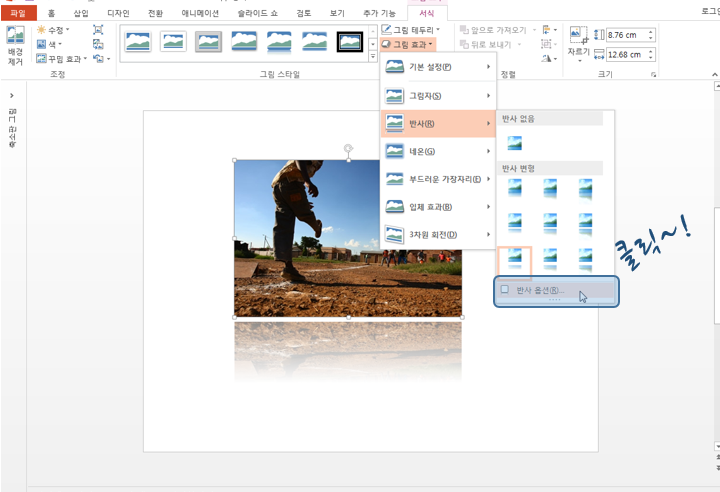Click the 앞으로 가져오기 bring forward button
Viewport: 720px width, 492px height.
[x=494, y=30]
